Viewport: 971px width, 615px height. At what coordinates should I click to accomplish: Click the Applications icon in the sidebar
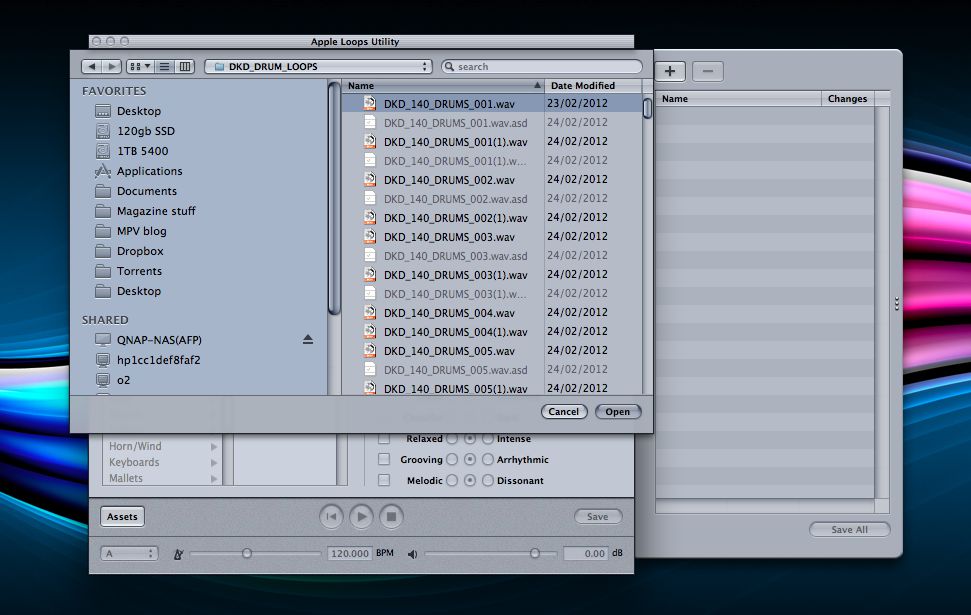(x=103, y=171)
